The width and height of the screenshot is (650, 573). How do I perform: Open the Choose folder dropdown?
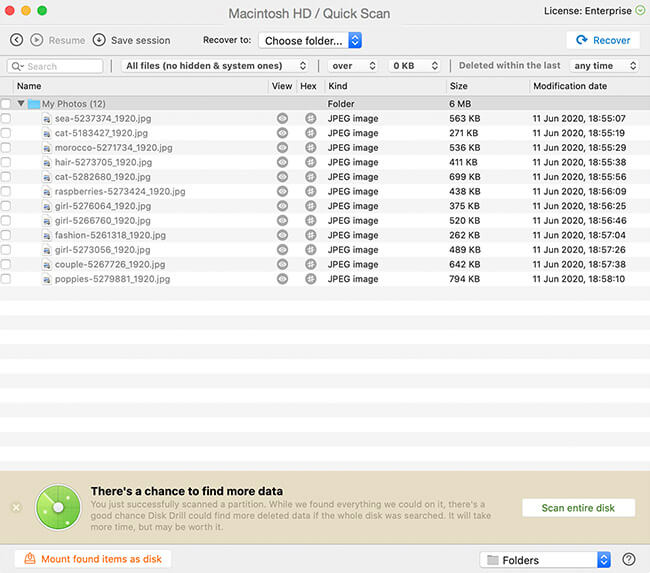310,41
